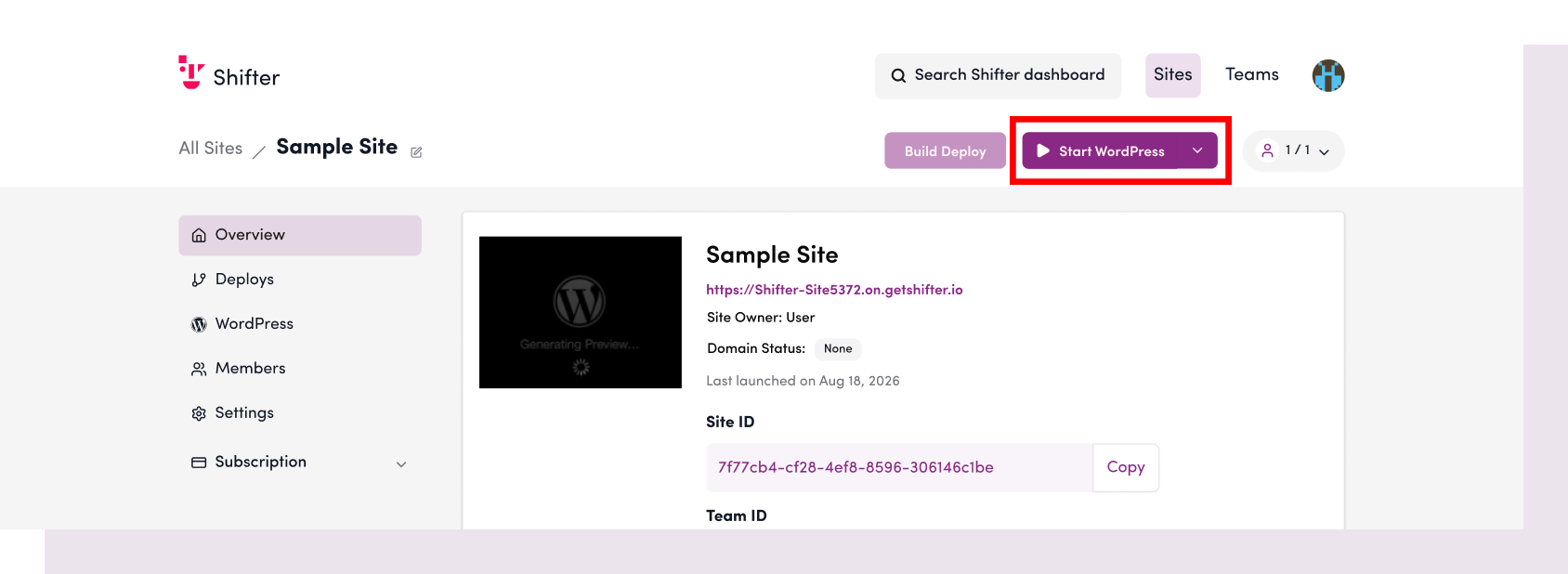Click the Shifter logo
1568x574 pixels.
tap(229, 73)
